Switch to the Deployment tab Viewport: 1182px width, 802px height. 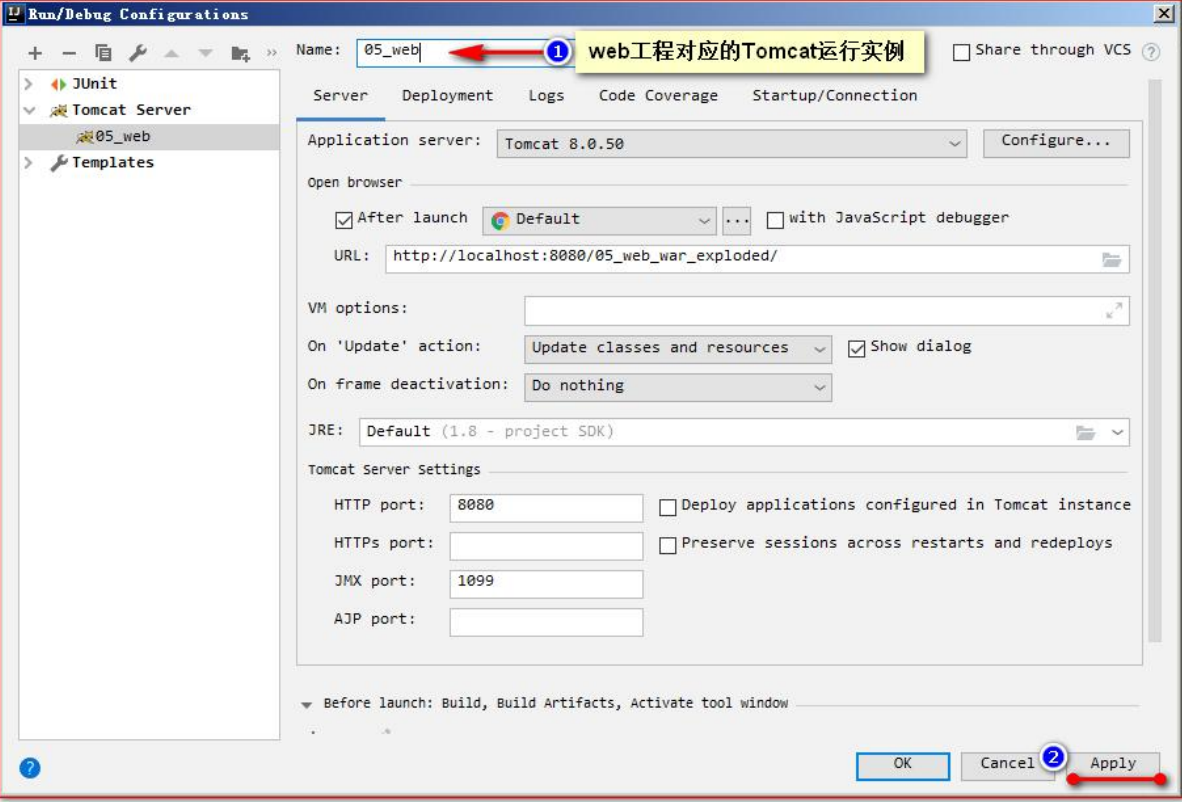coord(448,96)
